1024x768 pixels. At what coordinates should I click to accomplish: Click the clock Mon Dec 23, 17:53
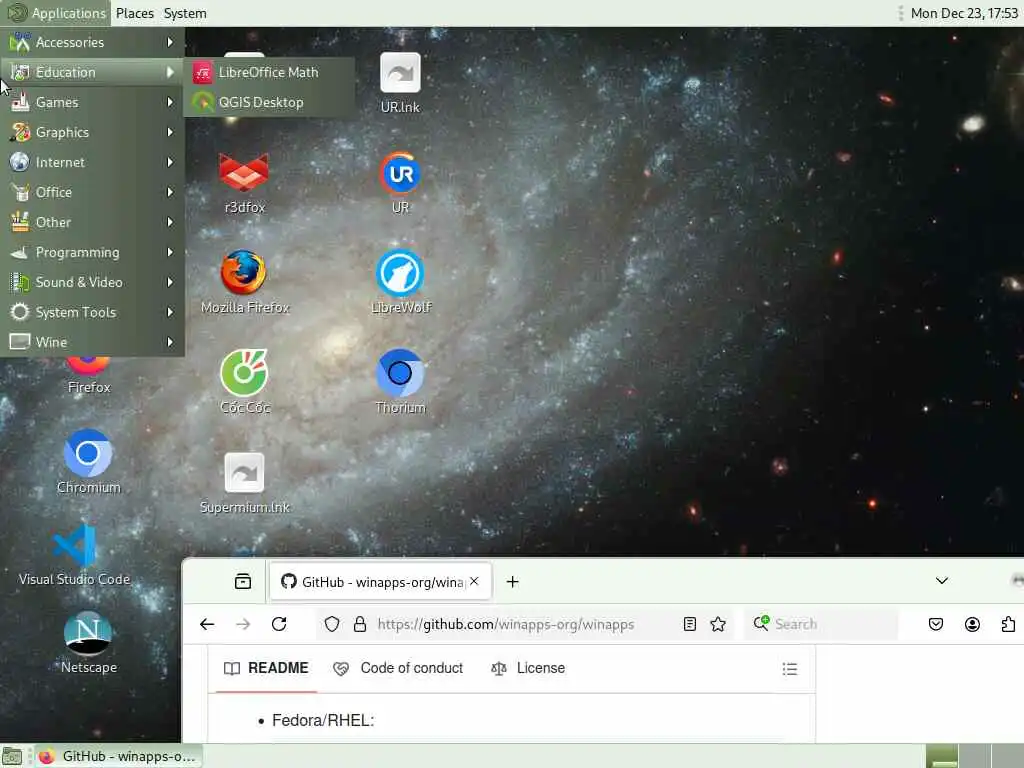[964, 13]
